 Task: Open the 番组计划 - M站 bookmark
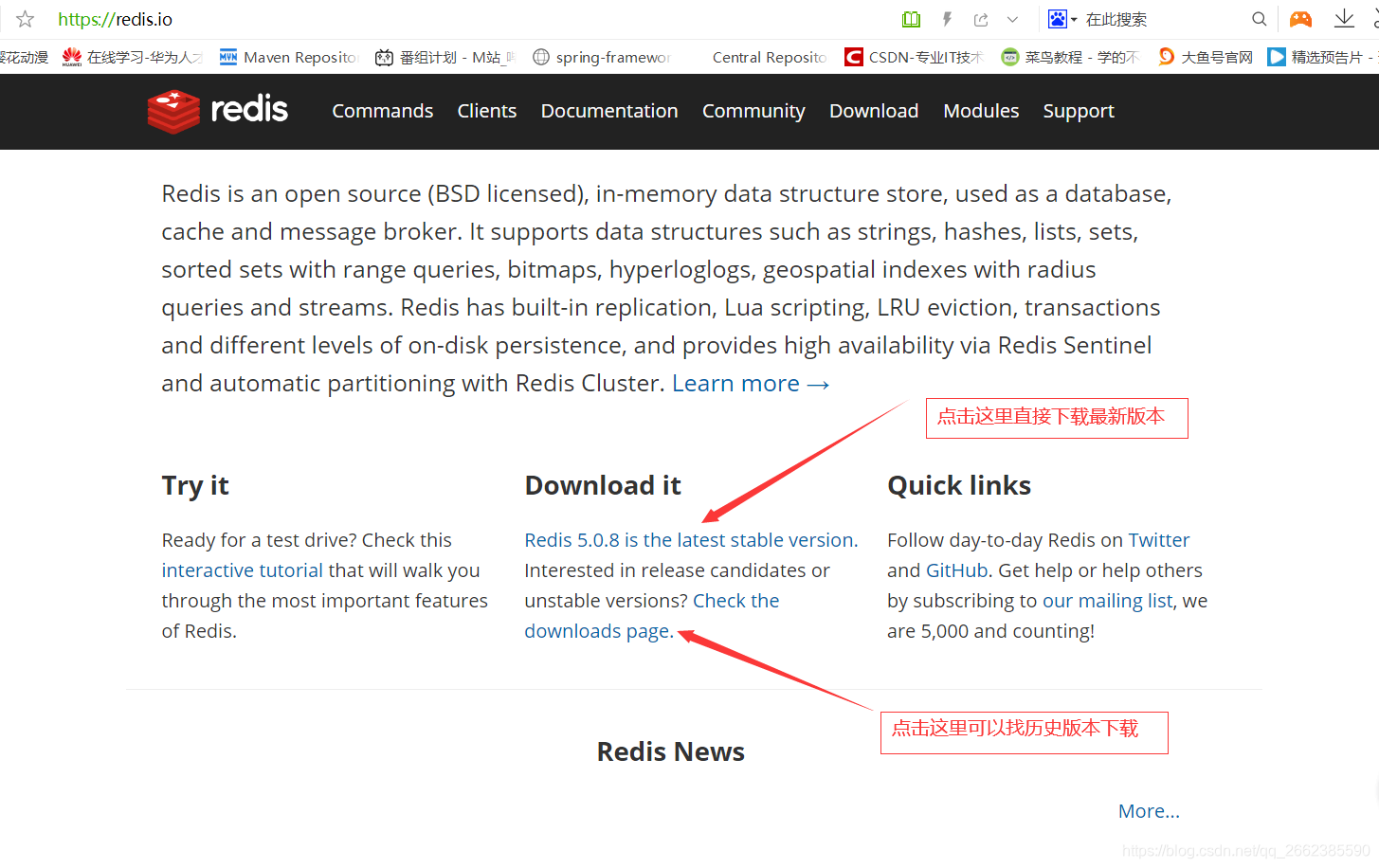pos(445,57)
